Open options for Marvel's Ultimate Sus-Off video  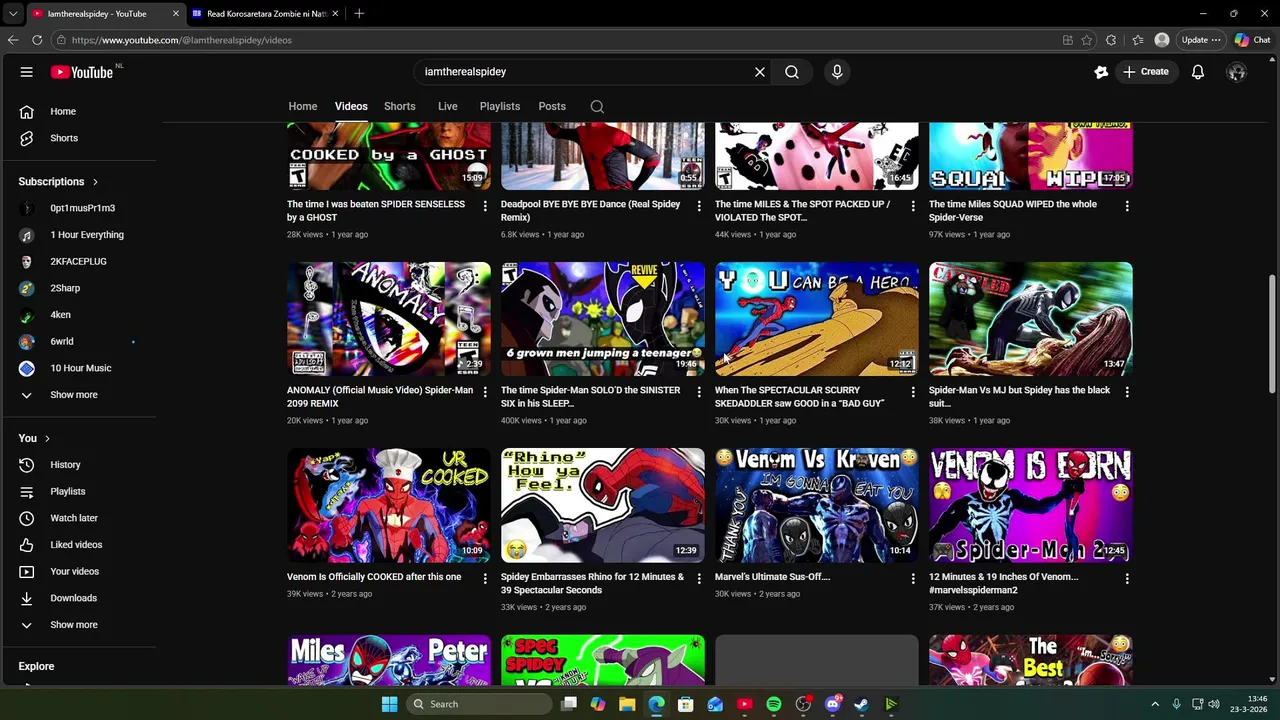(913, 578)
